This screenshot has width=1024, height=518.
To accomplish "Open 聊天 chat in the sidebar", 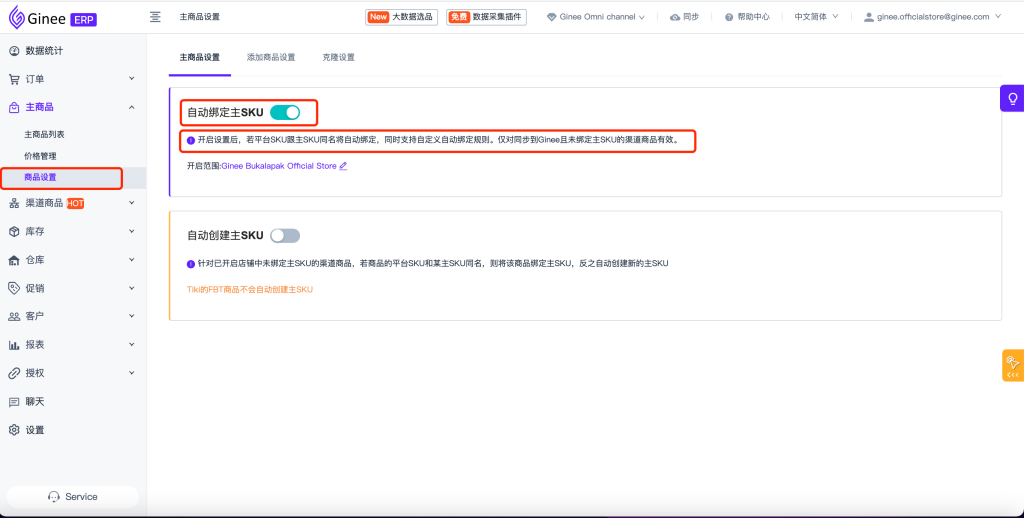I will (x=35, y=401).
